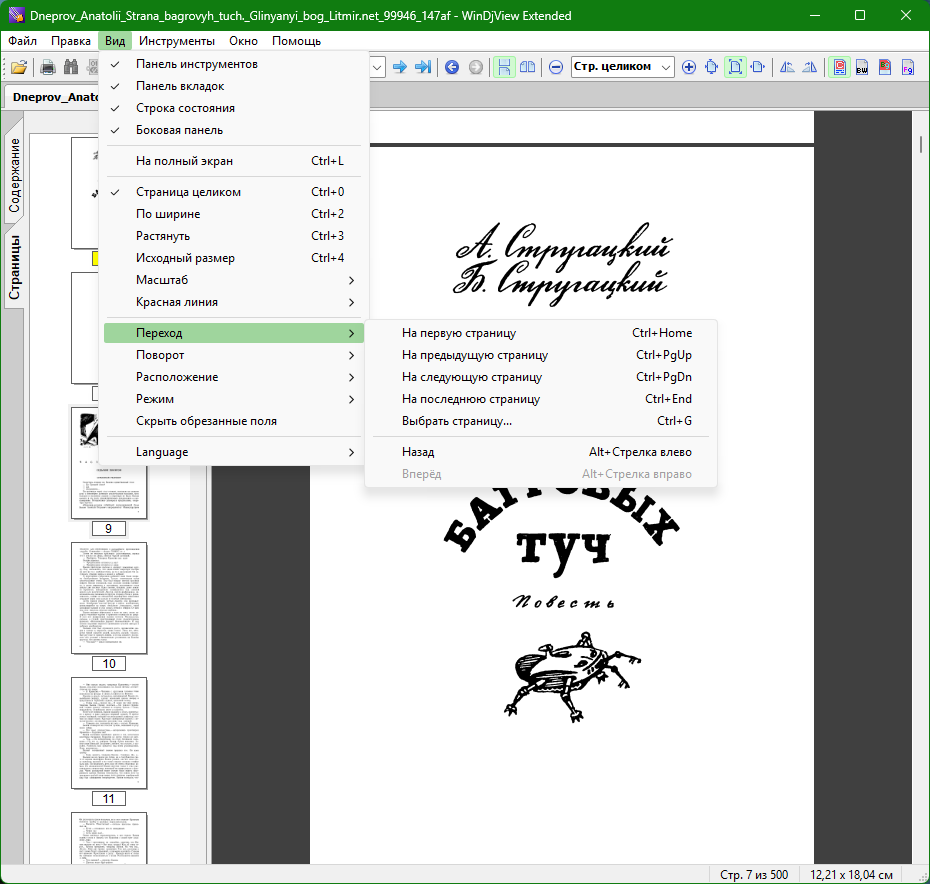
Task: Open page 9 thumbnail
Action: (109, 463)
